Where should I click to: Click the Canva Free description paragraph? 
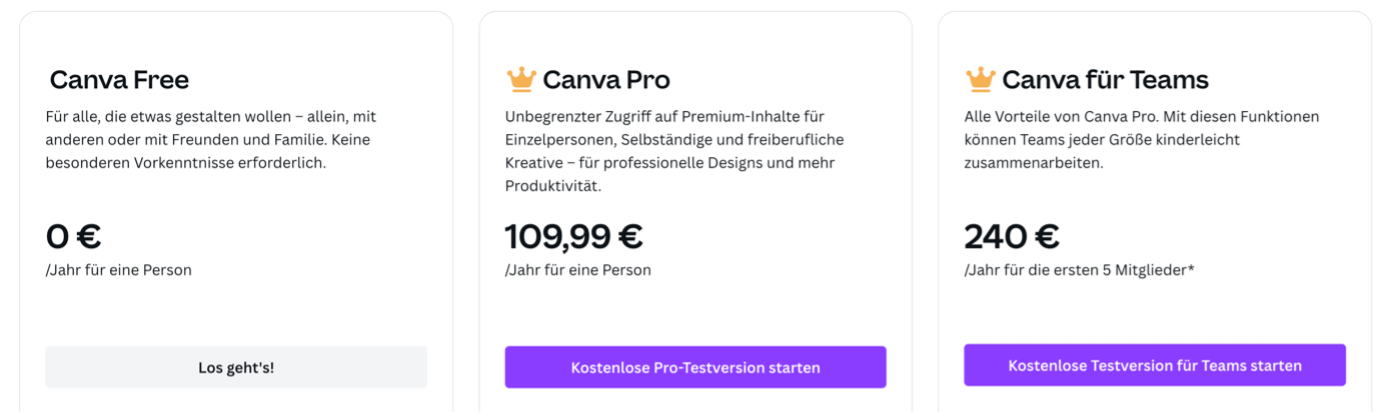210,140
